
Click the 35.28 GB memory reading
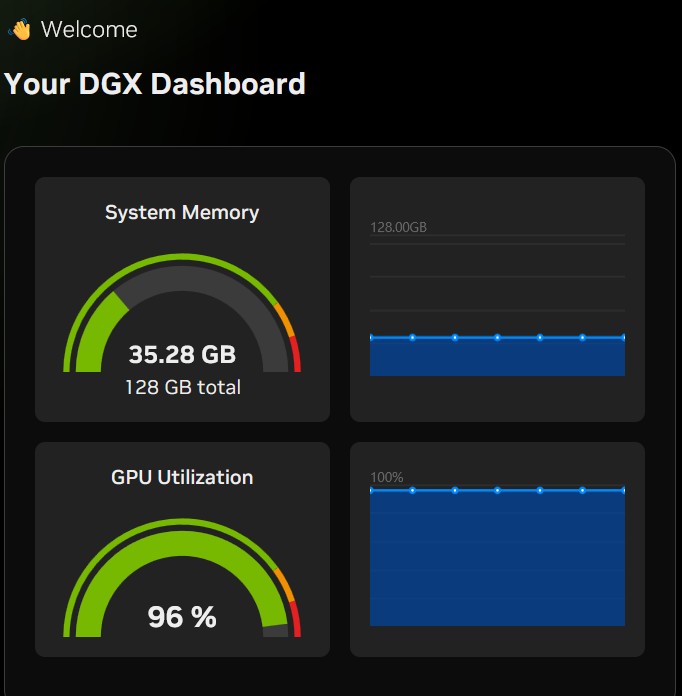pos(182,355)
